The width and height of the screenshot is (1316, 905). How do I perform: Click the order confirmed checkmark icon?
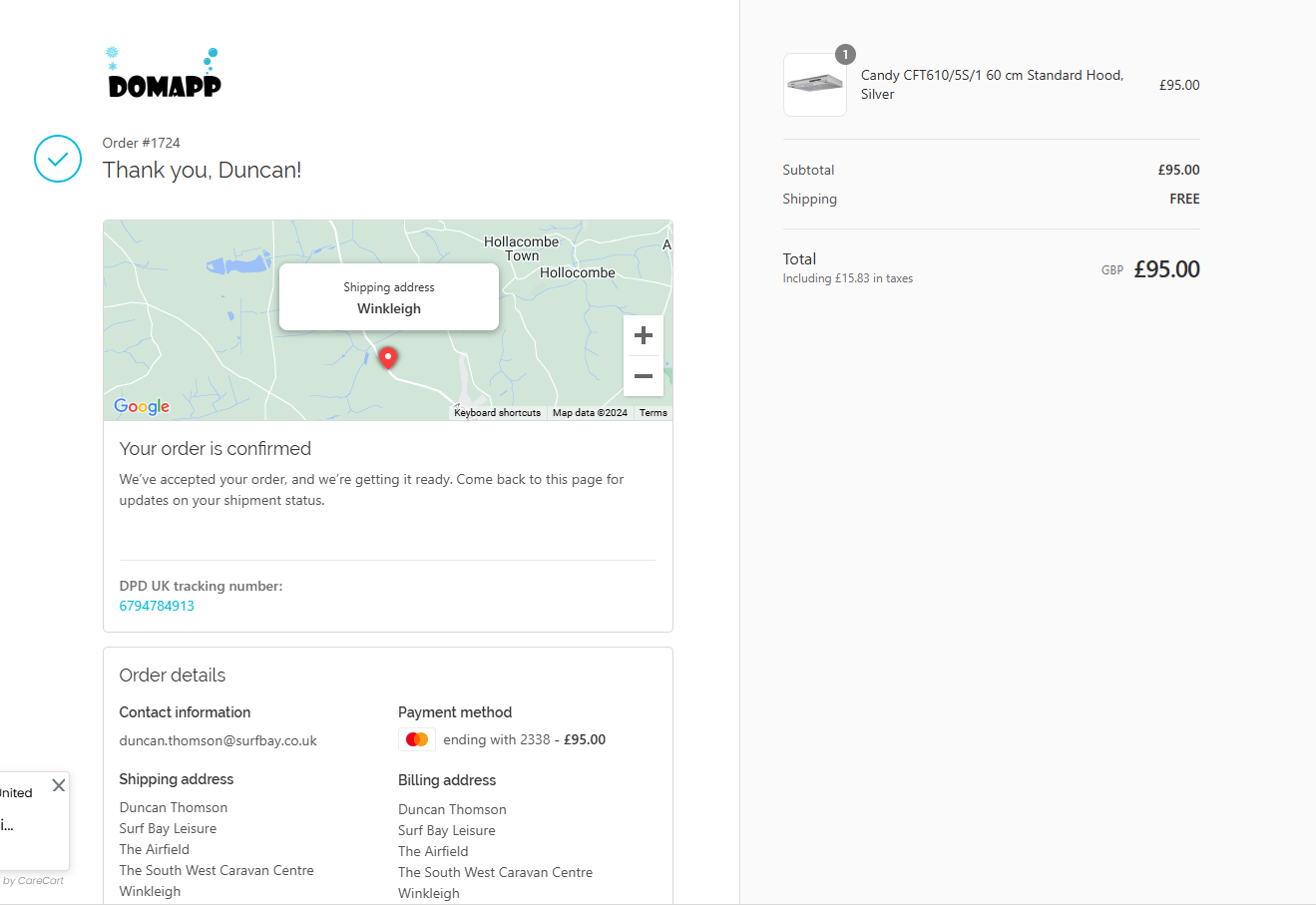click(x=58, y=159)
